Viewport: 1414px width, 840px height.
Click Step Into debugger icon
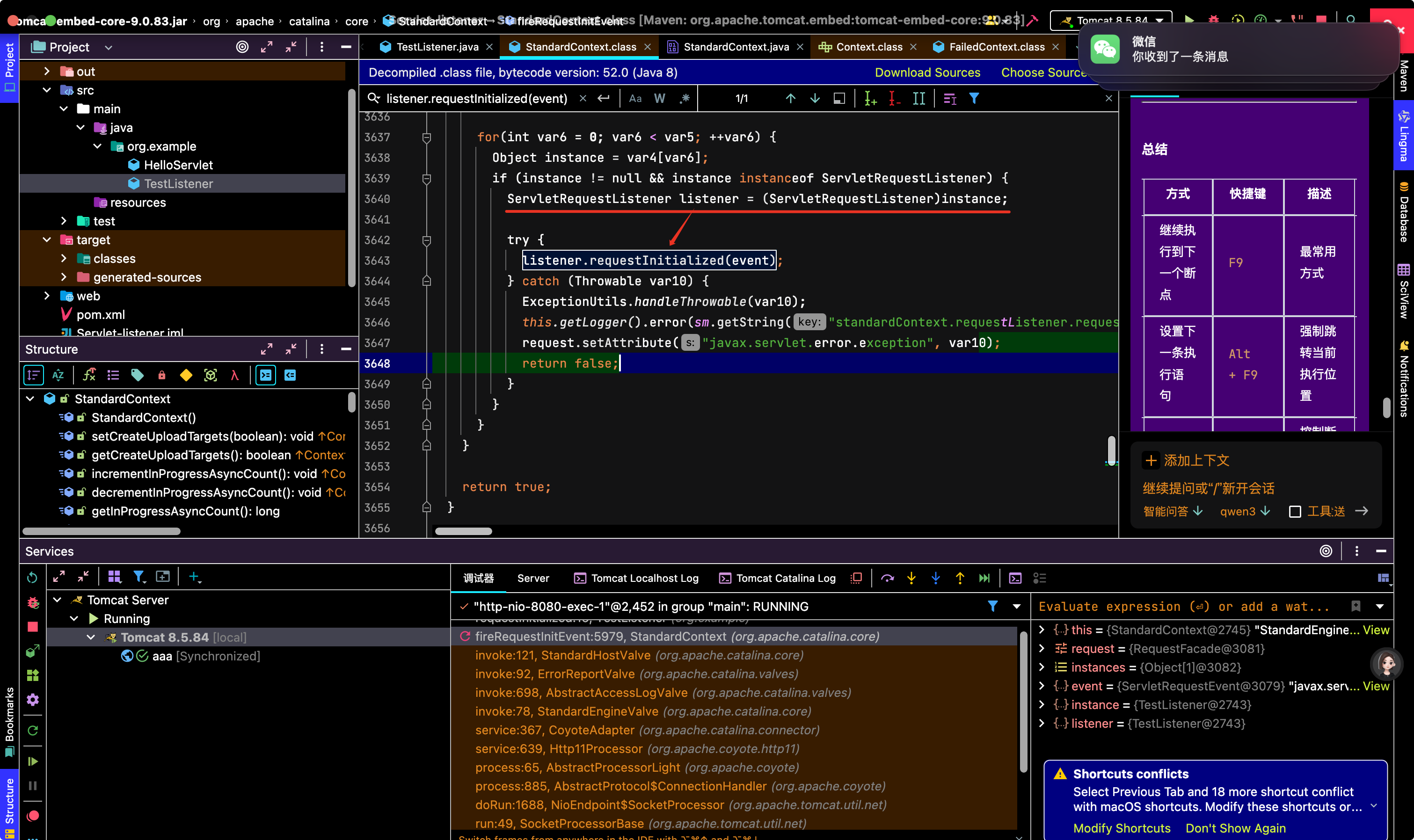point(911,578)
